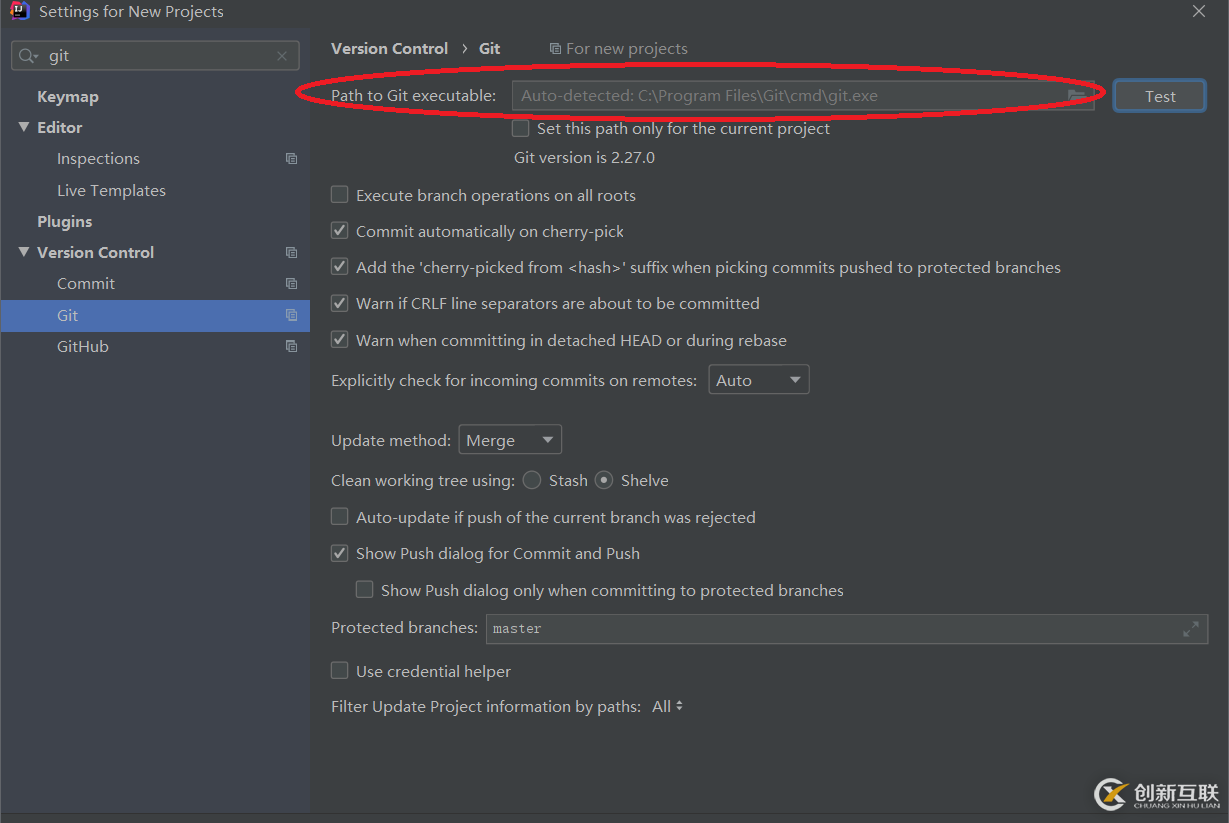The image size is (1229, 823).
Task: Enable auto-update if push was rejected
Action: (x=340, y=517)
